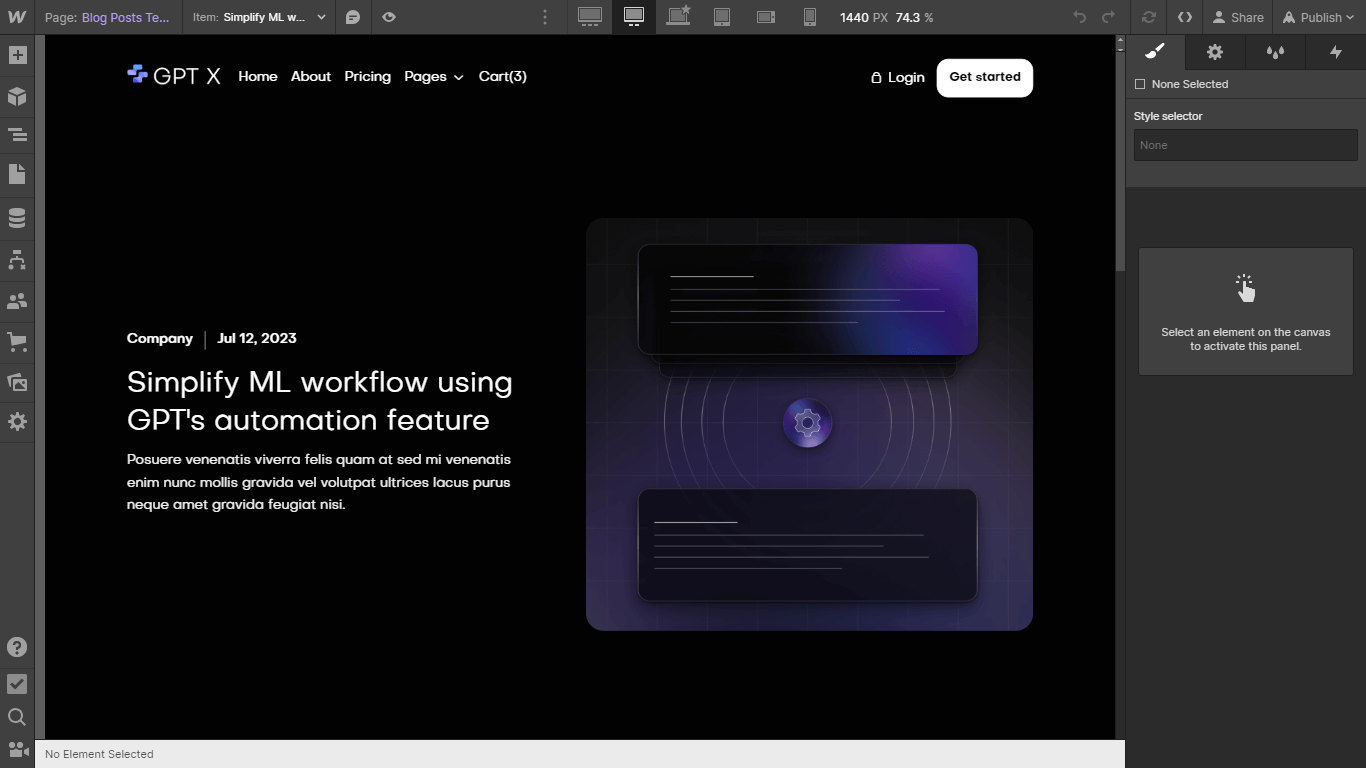Open the Navigator panel
The width and height of the screenshot is (1366, 768).
(17, 133)
